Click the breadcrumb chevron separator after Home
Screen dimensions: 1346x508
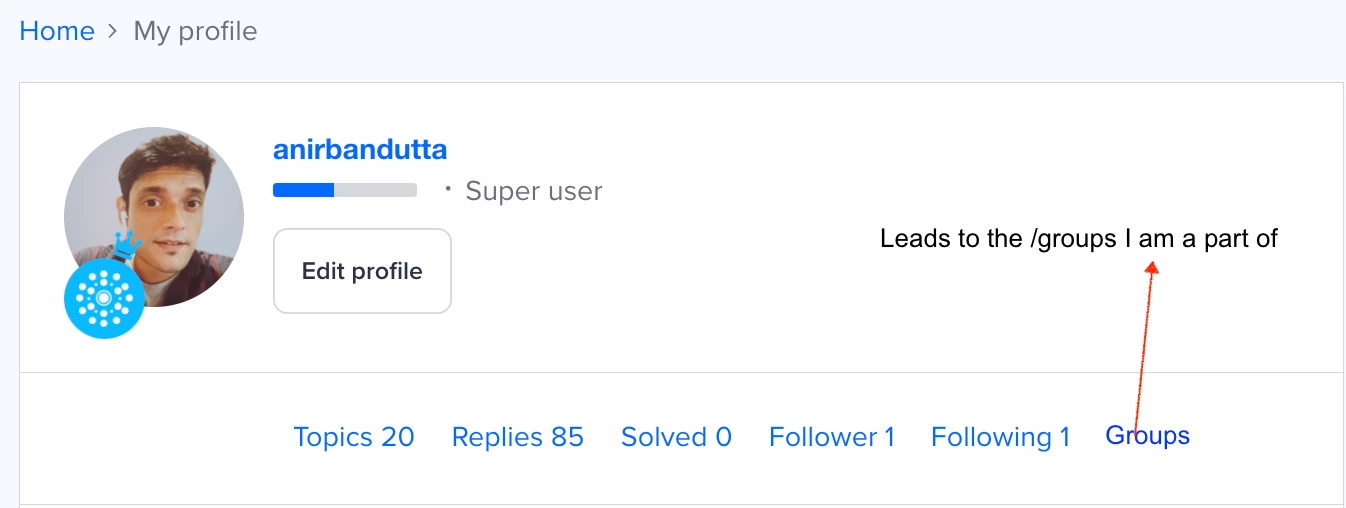pos(114,32)
